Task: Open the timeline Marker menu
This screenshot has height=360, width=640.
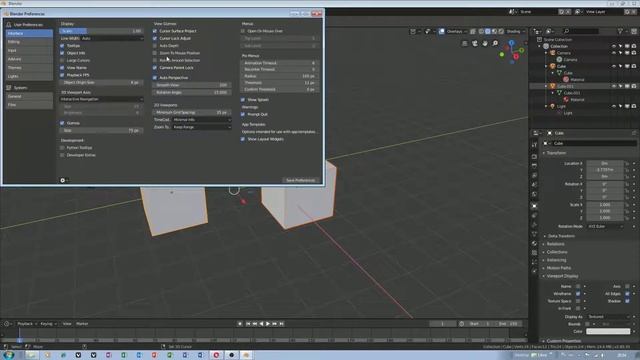Action: [82, 324]
